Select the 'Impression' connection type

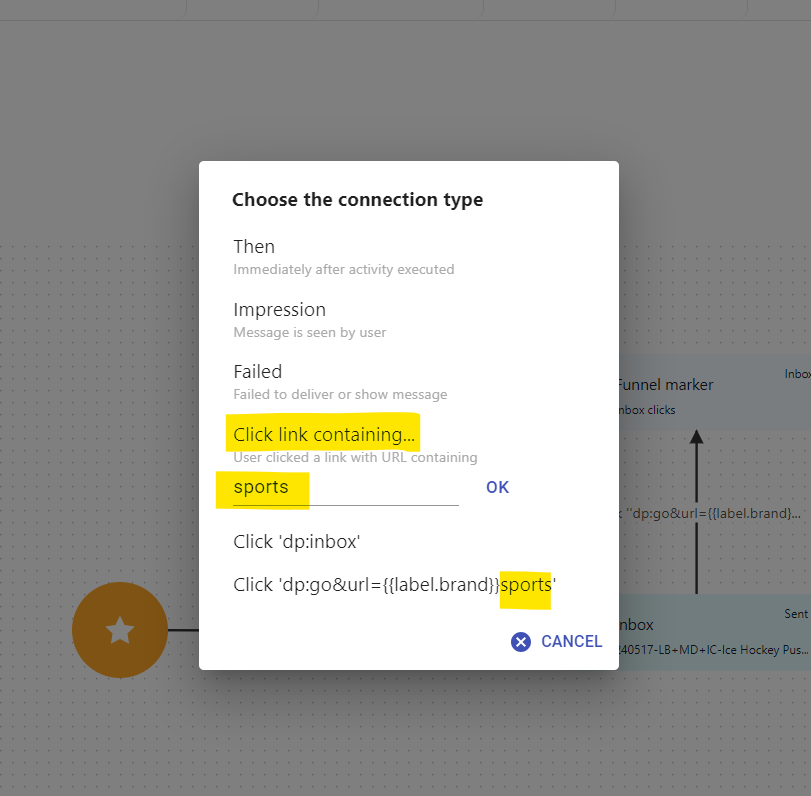coord(279,310)
